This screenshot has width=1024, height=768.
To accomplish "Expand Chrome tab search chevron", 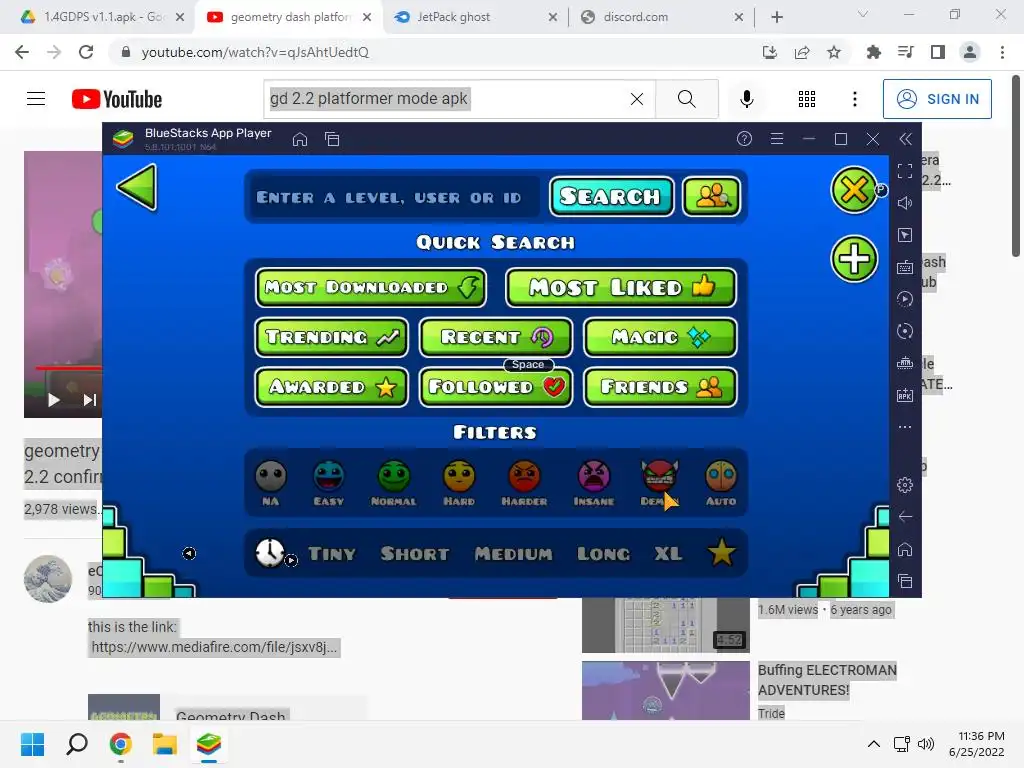I will [x=863, y=14].
